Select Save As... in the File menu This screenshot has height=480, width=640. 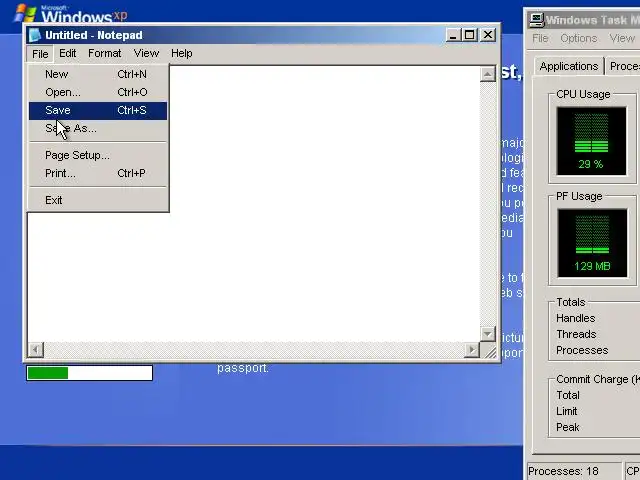(98, 129)
